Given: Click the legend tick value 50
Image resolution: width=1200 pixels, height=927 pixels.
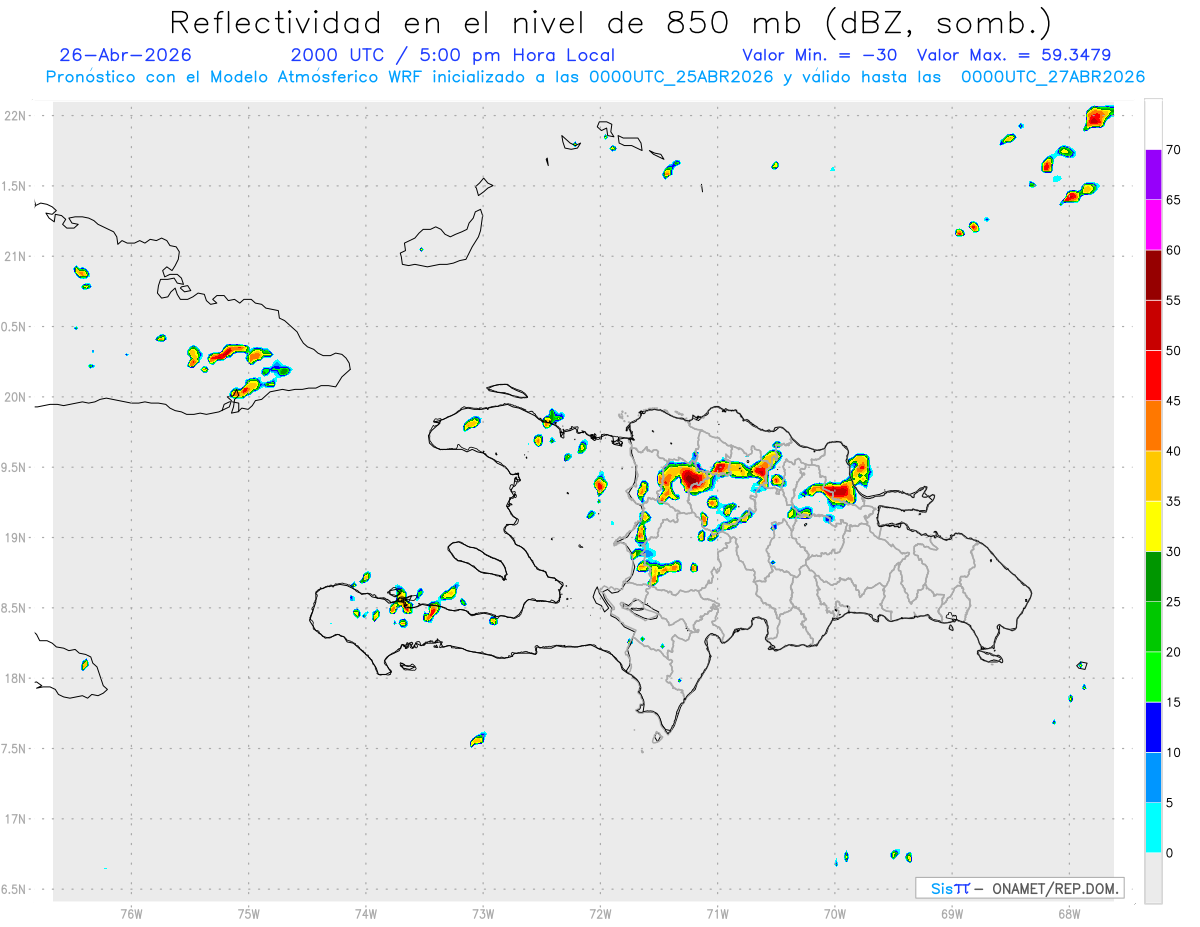Looking at the screenshot, I should coord(1173,351).
